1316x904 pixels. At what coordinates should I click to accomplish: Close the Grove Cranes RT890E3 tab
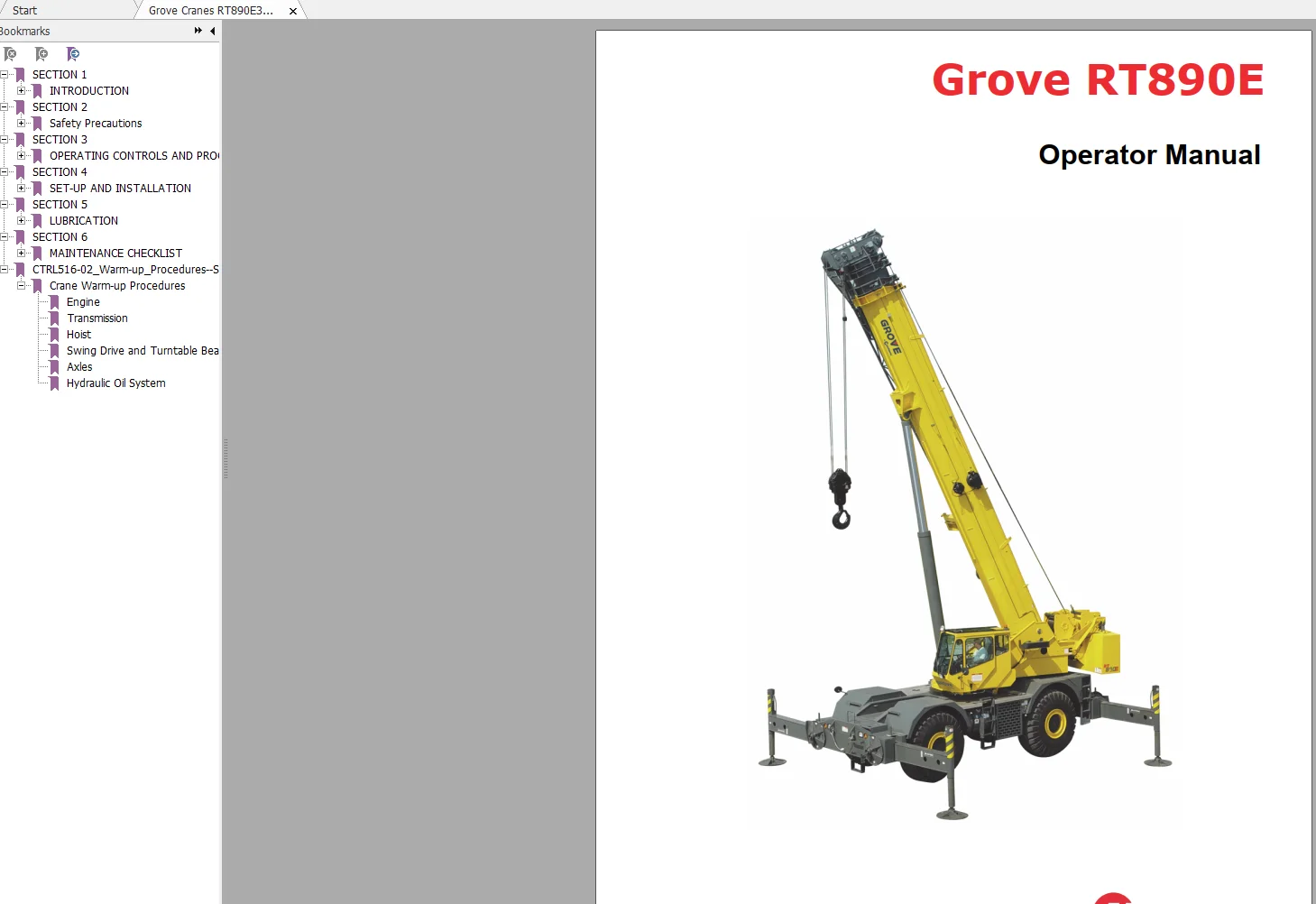tap(293, 11)
